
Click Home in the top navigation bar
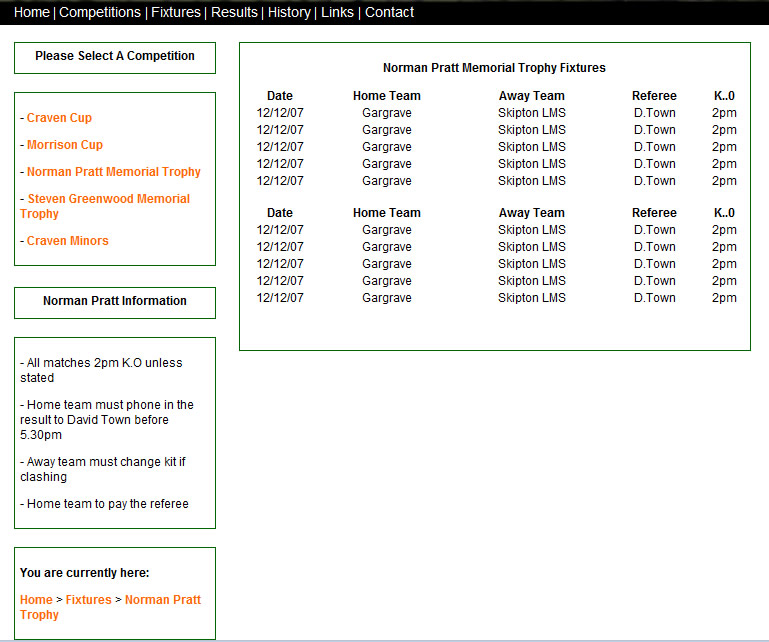click(x=31, y=13)
